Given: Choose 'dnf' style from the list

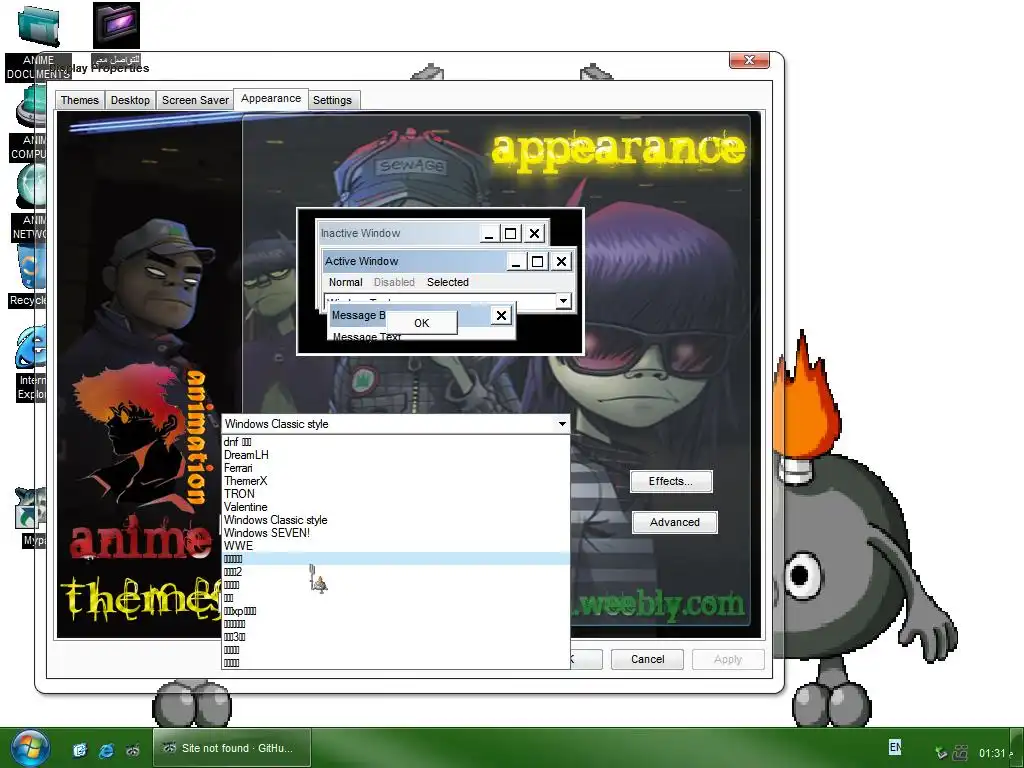Looking at the screenshot, I should (396, 442).
